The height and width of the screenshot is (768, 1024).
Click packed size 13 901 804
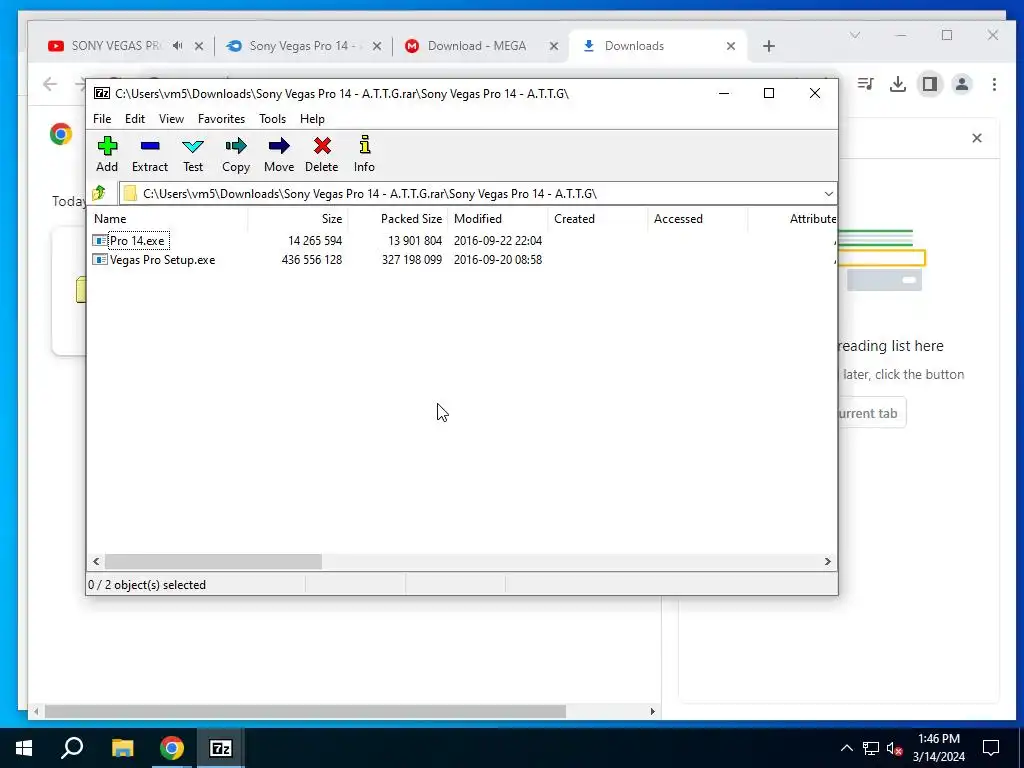415,241
